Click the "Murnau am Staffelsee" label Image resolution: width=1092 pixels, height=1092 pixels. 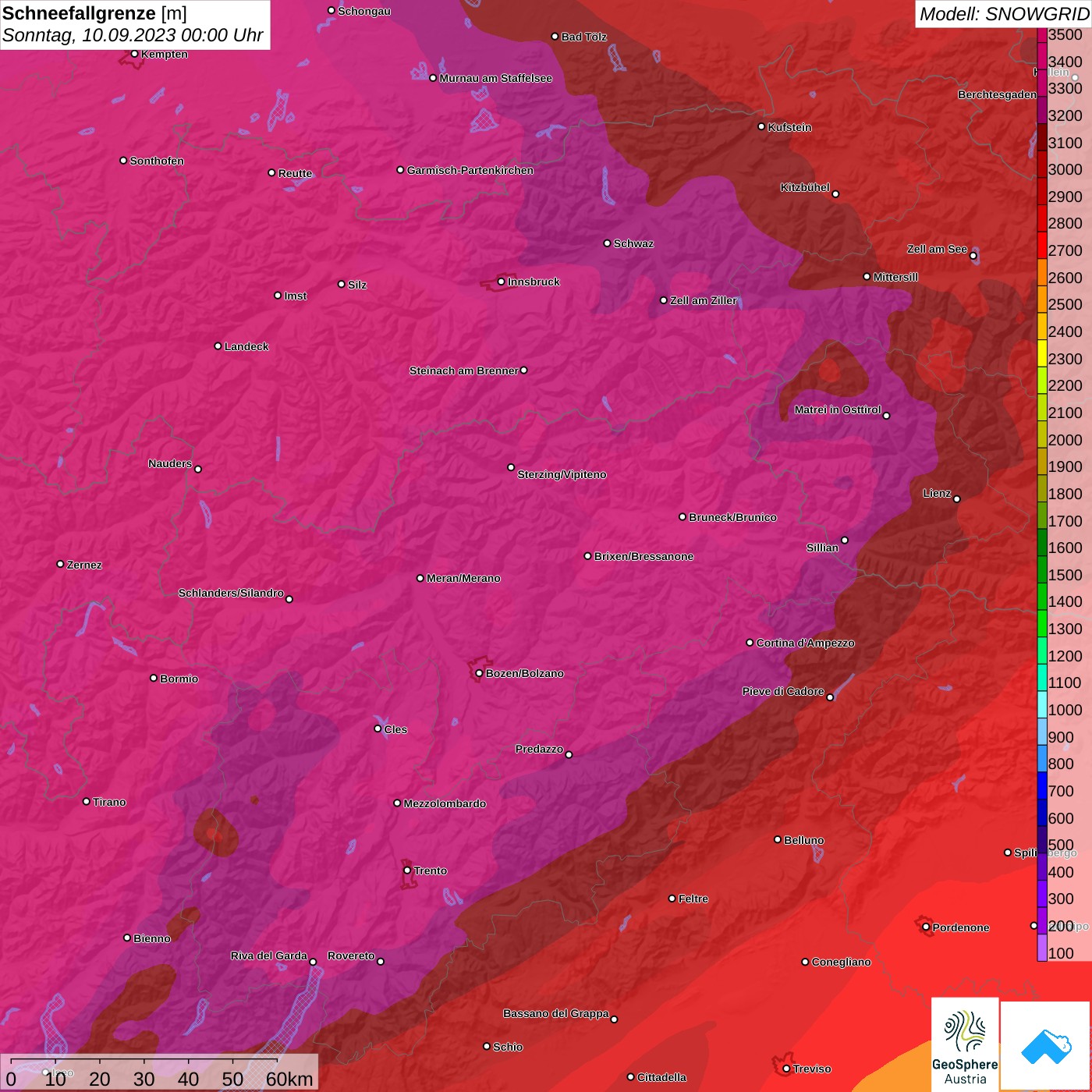(495, 78)
